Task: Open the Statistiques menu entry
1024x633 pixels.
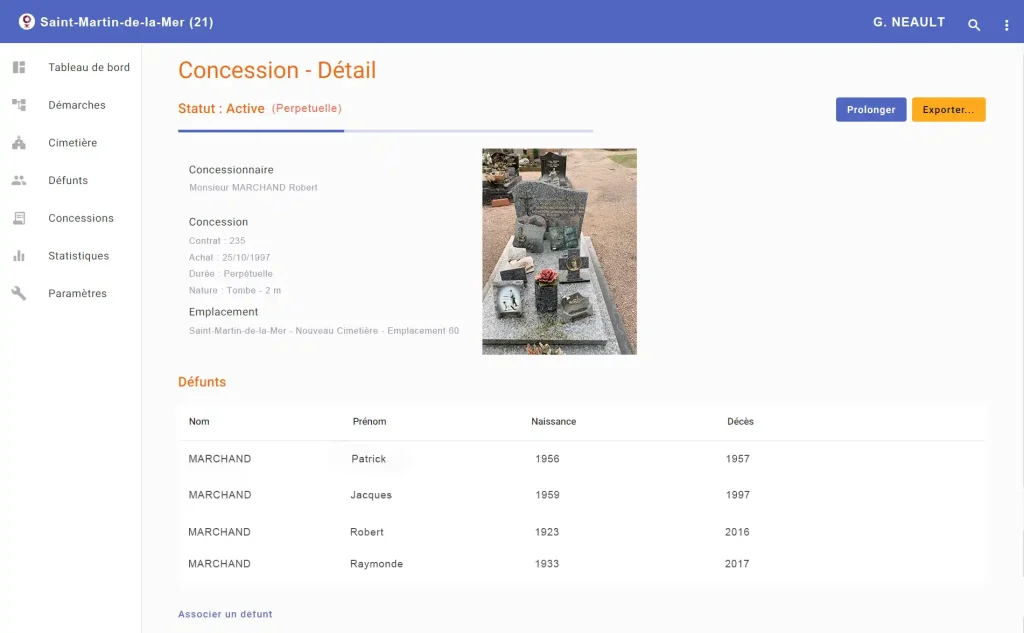Action: coord(79,256)
